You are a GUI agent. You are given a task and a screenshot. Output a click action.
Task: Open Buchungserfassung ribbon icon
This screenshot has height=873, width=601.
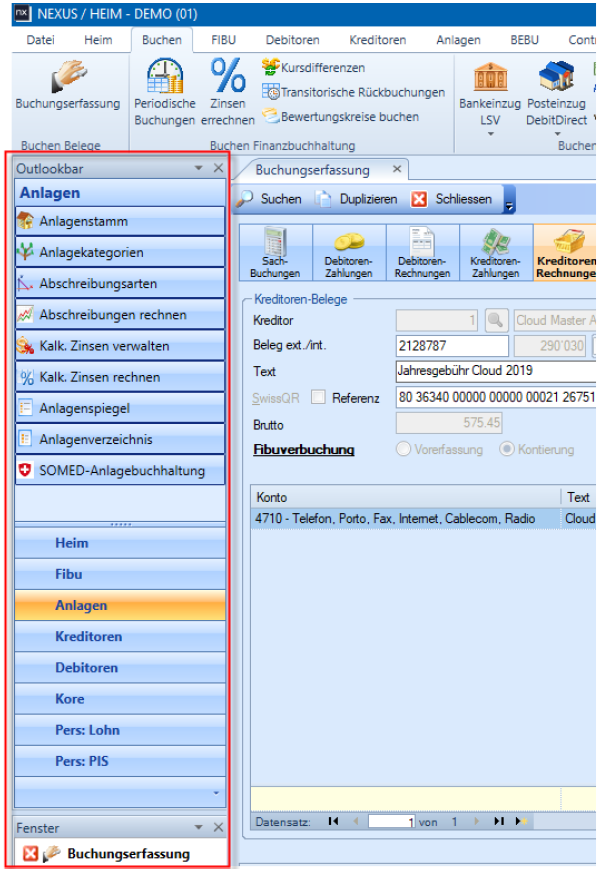[x=69, y=76]
